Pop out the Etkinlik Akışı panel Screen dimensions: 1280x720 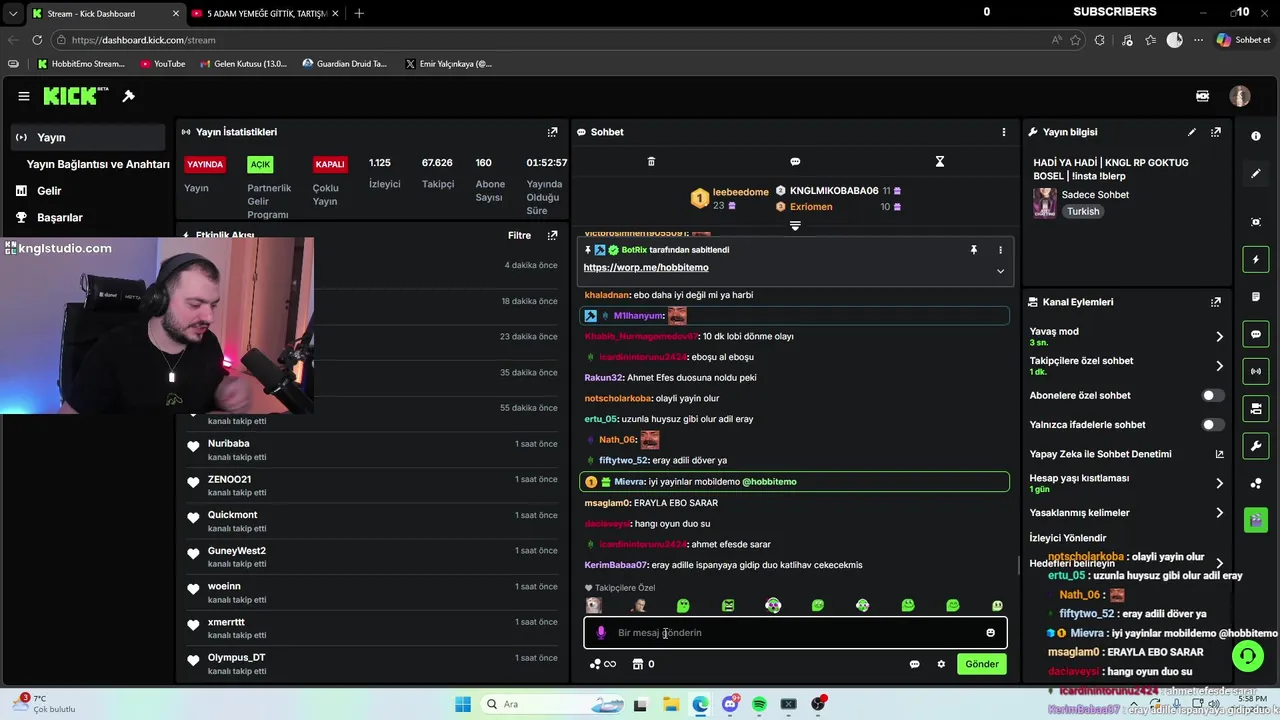(552, 235)
